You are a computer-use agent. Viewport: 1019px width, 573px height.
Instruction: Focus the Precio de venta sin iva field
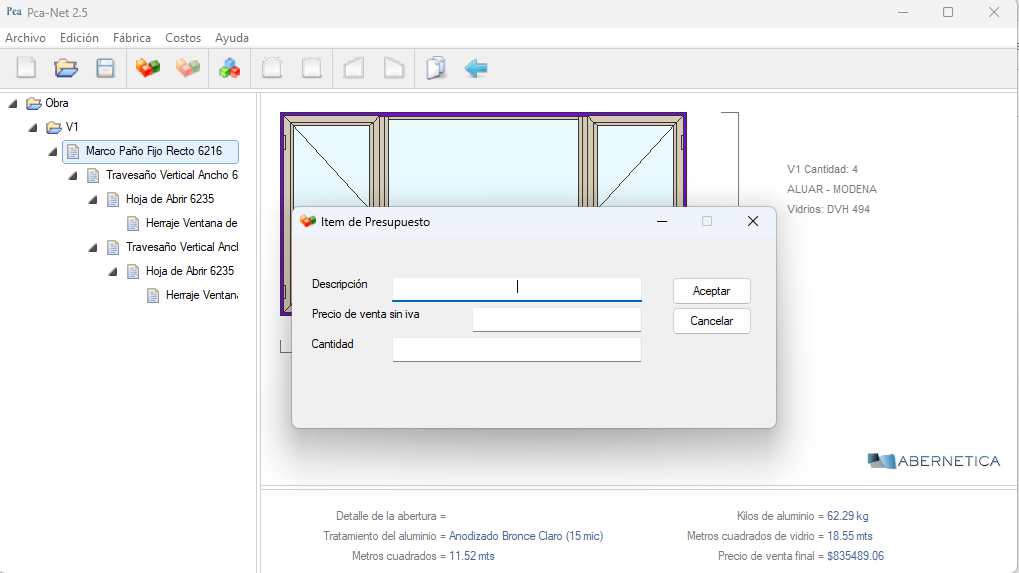point(557,319)
